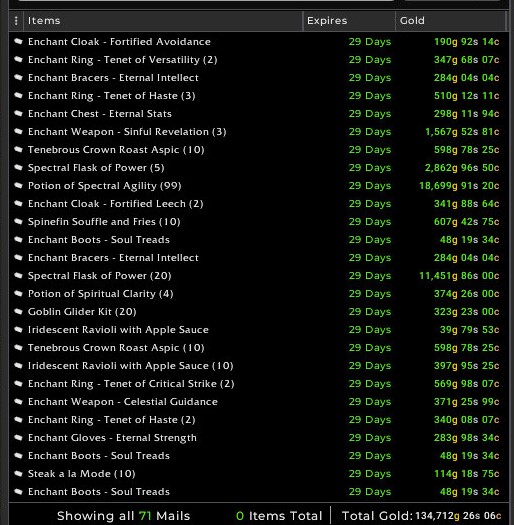Screen dimensions: 514x525
Task: Click mail icon for Tenet of Haste (2)
Action: coord(18,420)
